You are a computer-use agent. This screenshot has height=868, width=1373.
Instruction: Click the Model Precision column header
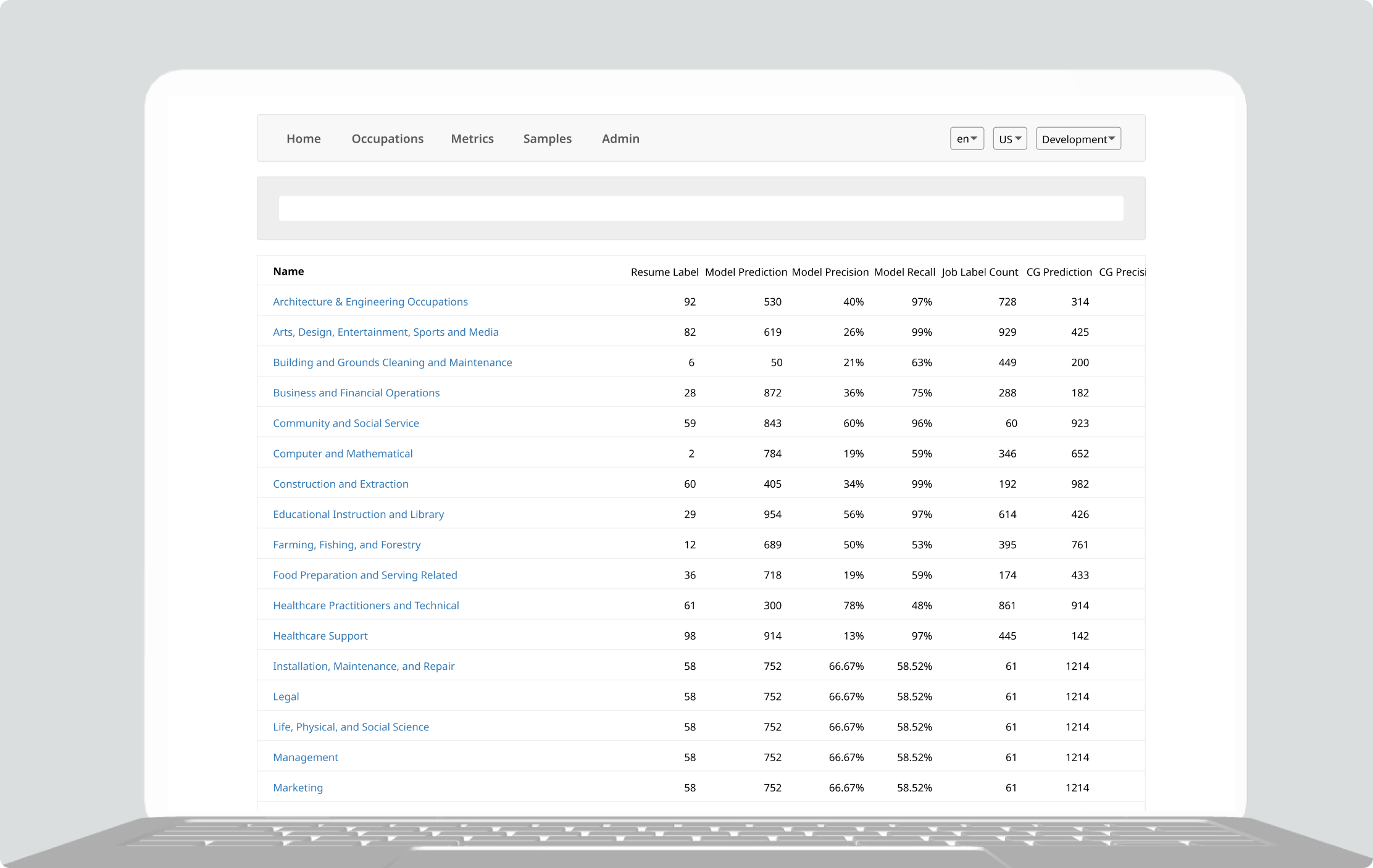point(830,272)
